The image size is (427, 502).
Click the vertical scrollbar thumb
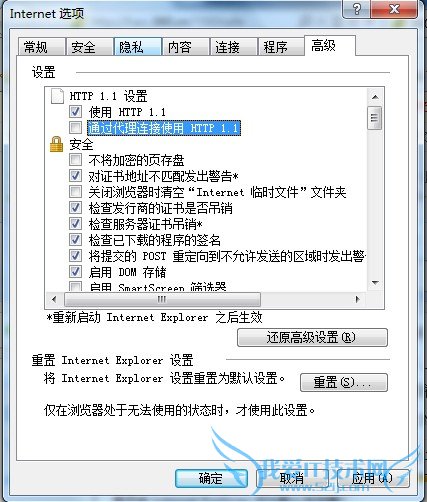(375, 118)
